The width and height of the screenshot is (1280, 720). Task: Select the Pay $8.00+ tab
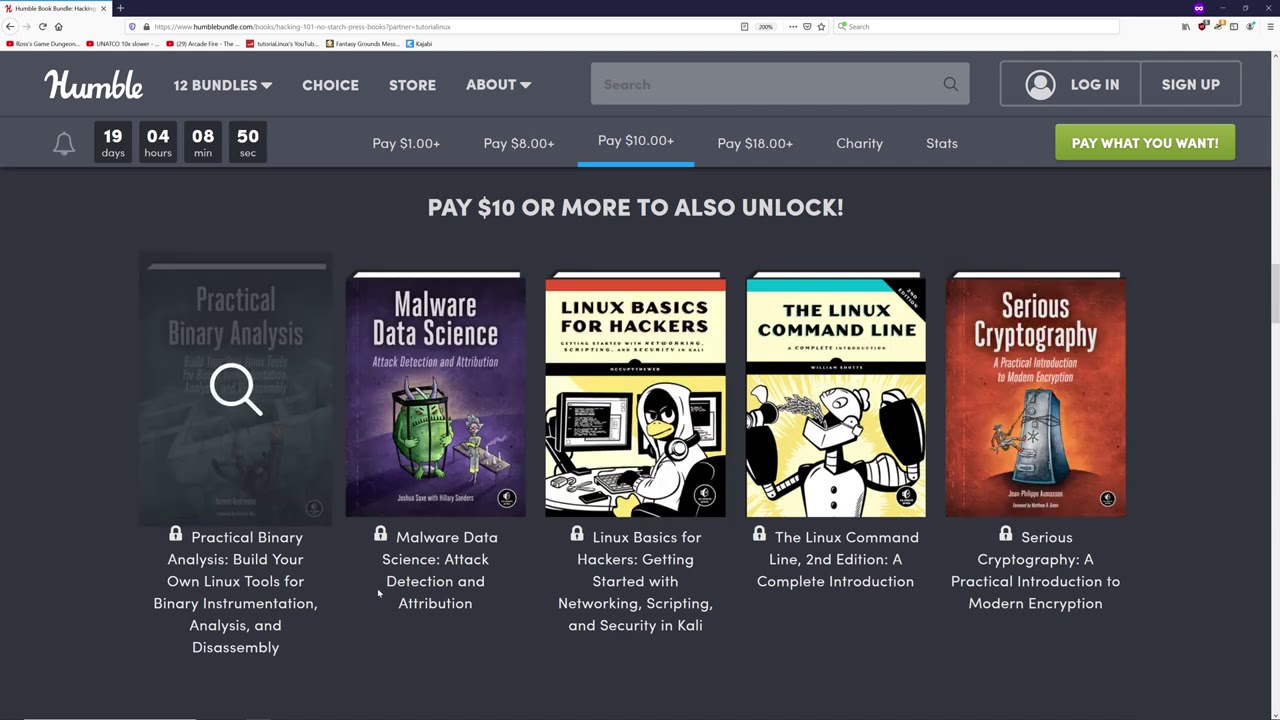pyautogui.click(x=518, y=143)
